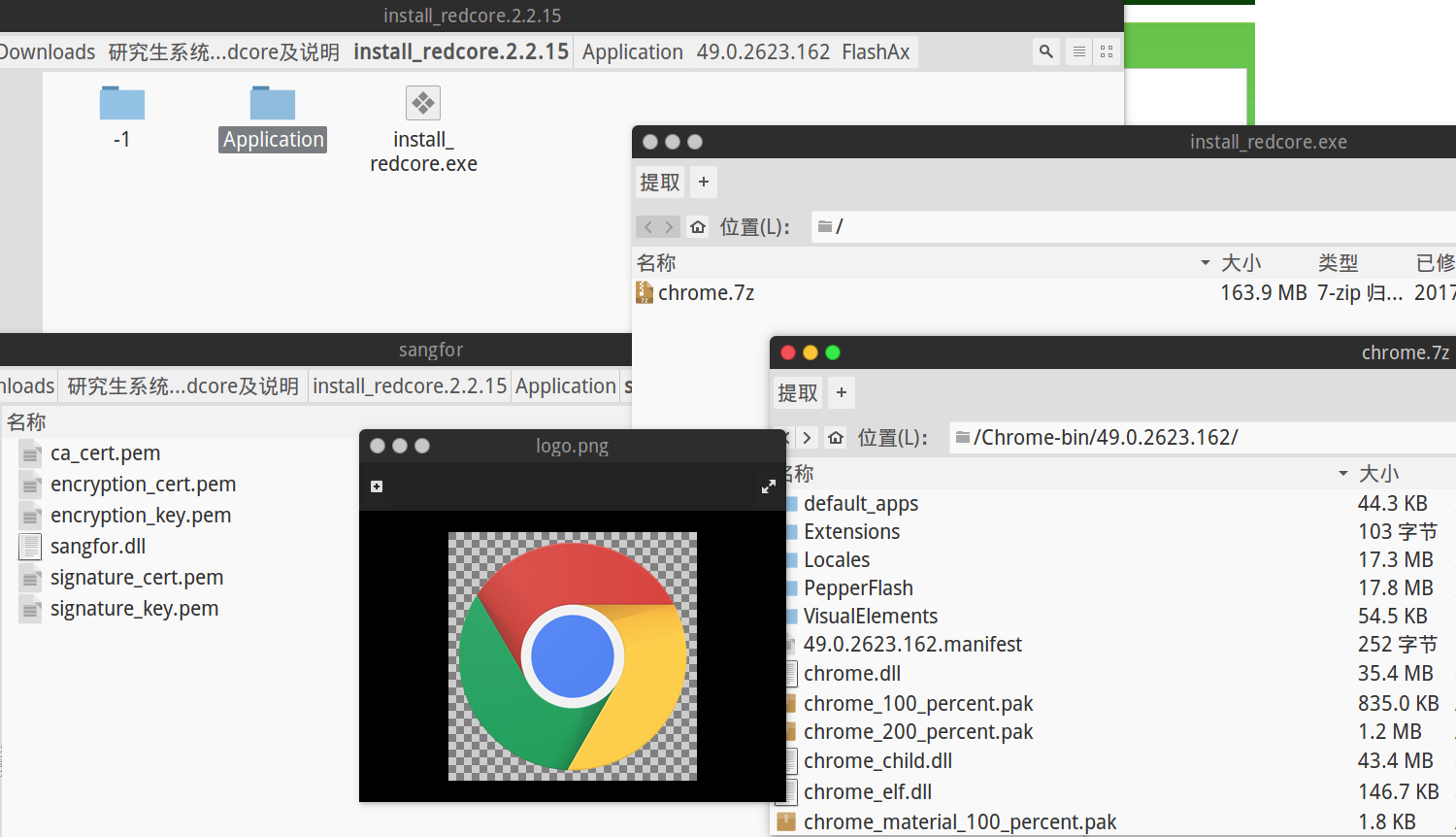Screen dimensions: 1456x837
Task: Sort by name column in install_redcore.exe window
Action: click(x=656, y=263)
